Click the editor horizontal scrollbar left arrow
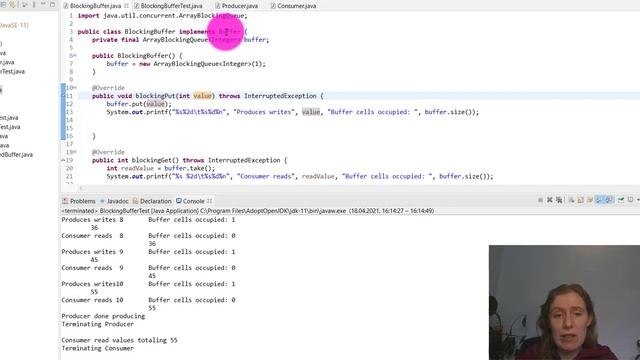Viewport: 640px width, 360px height. point(81,188)
